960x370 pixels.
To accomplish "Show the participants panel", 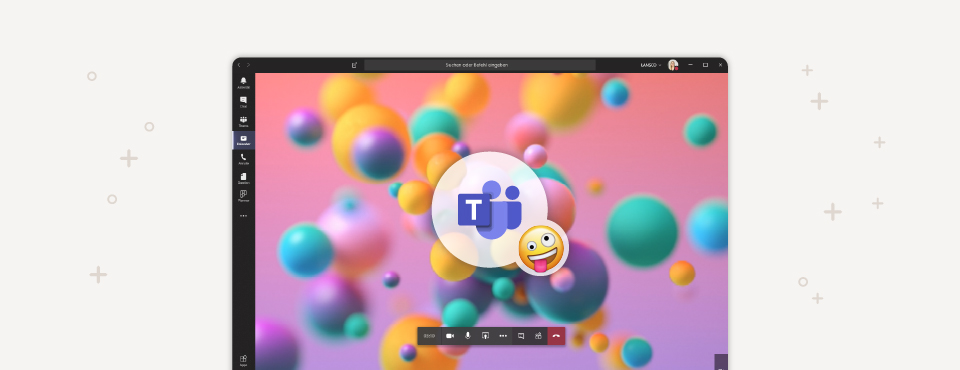I will (x=538, y=336).
